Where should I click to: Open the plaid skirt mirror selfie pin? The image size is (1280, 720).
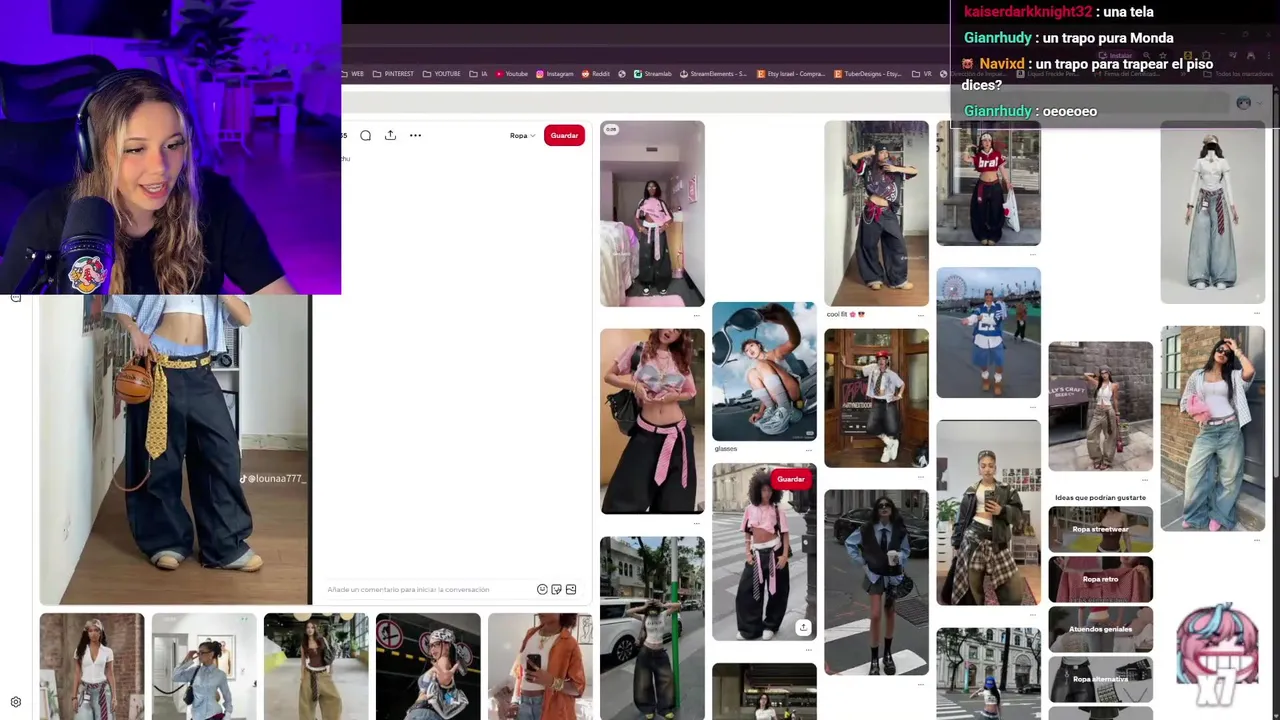point(988,513)
